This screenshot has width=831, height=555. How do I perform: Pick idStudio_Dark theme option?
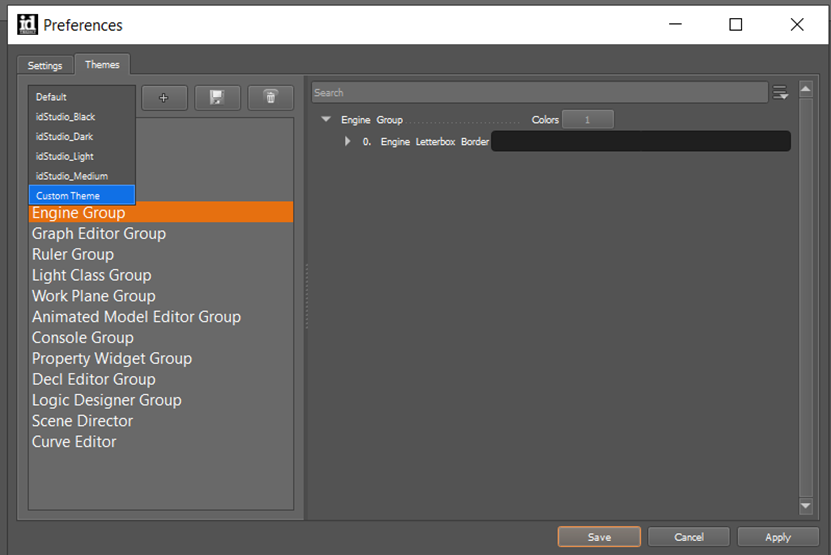pyautogui.click(x=82, y=136)
